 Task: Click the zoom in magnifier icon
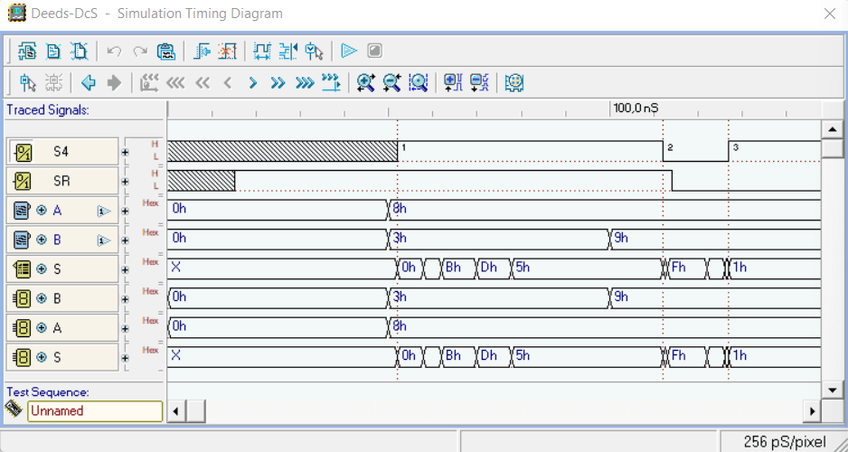click(366, 83)
